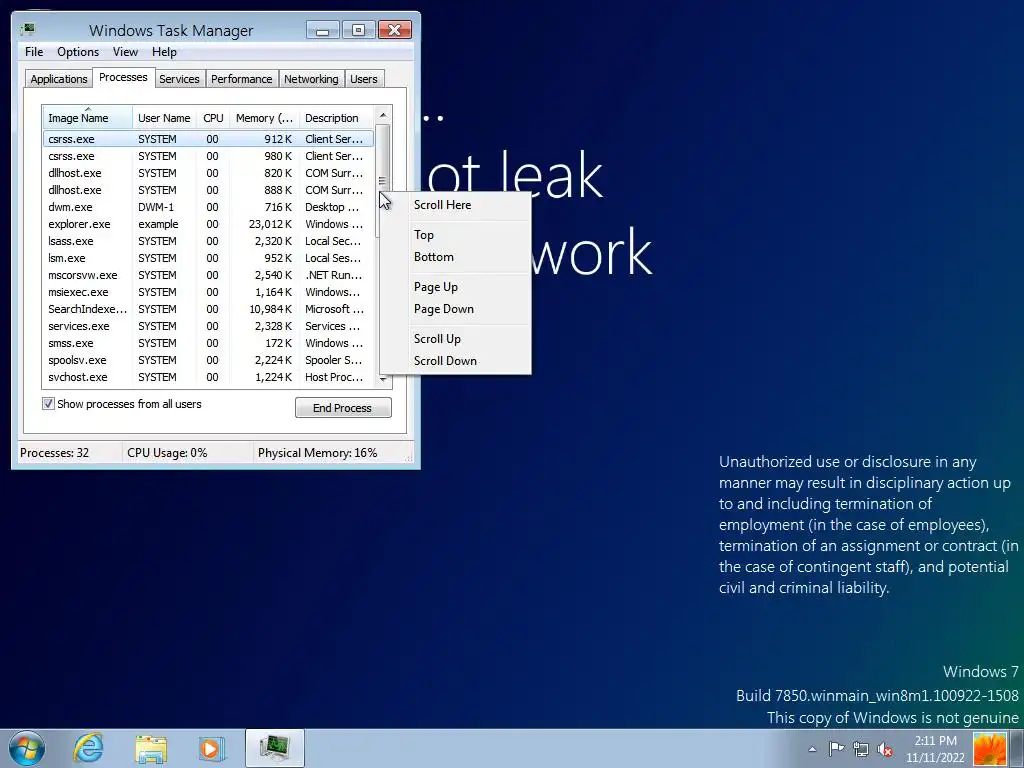Click the orange flower icon in tray
1024x768 pixels.
(x=989, y=749)
